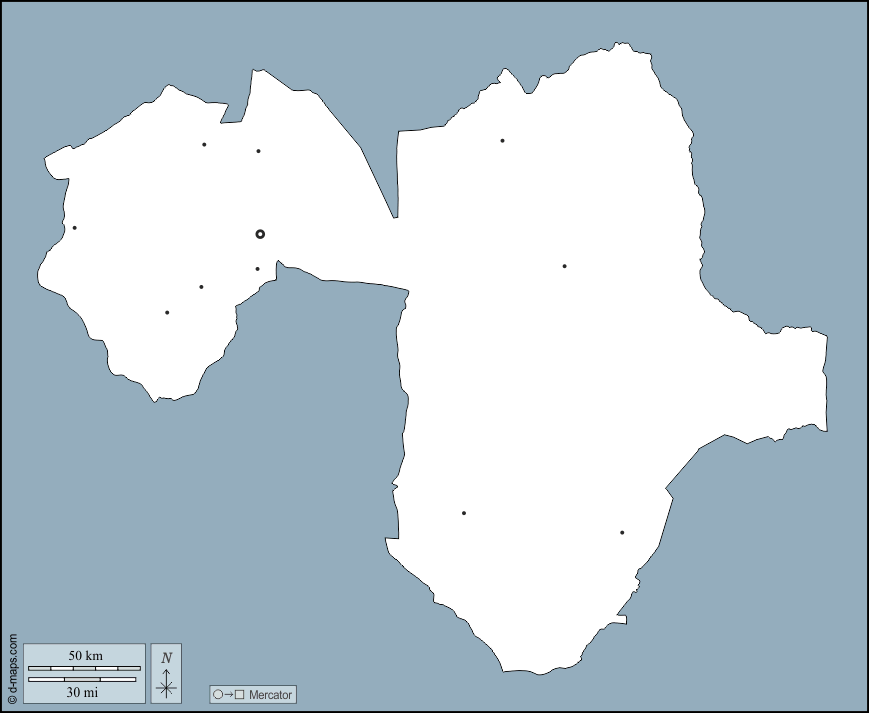Click the southeastern-most city dot on the map
The height and width of the screenshot is (713, 869).
(622, 533)
